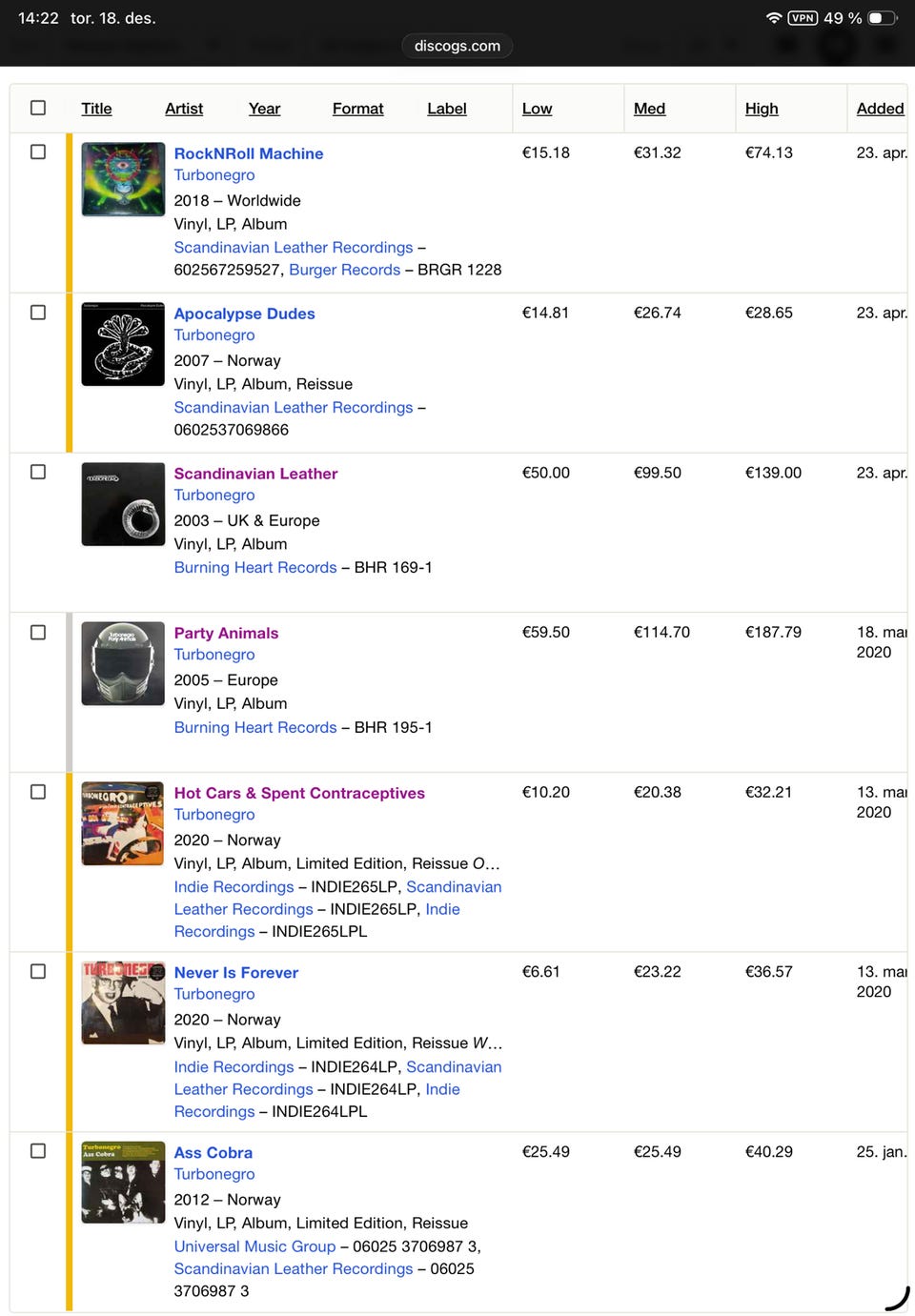This screenshot has height=1316, width=915.
Task: Sort the list by Year
Action: pyautogui.click(x=264, y=109)
